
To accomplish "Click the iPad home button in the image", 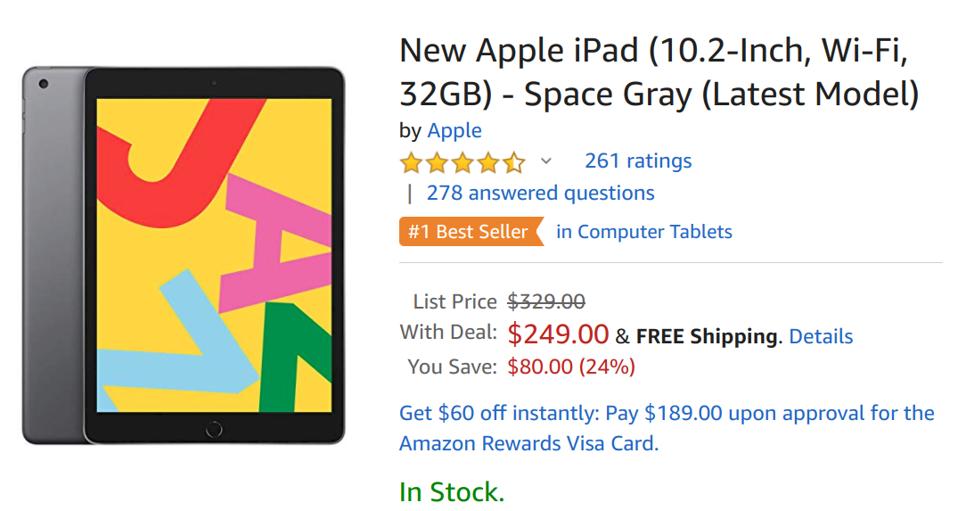I will tap(212, 429).
